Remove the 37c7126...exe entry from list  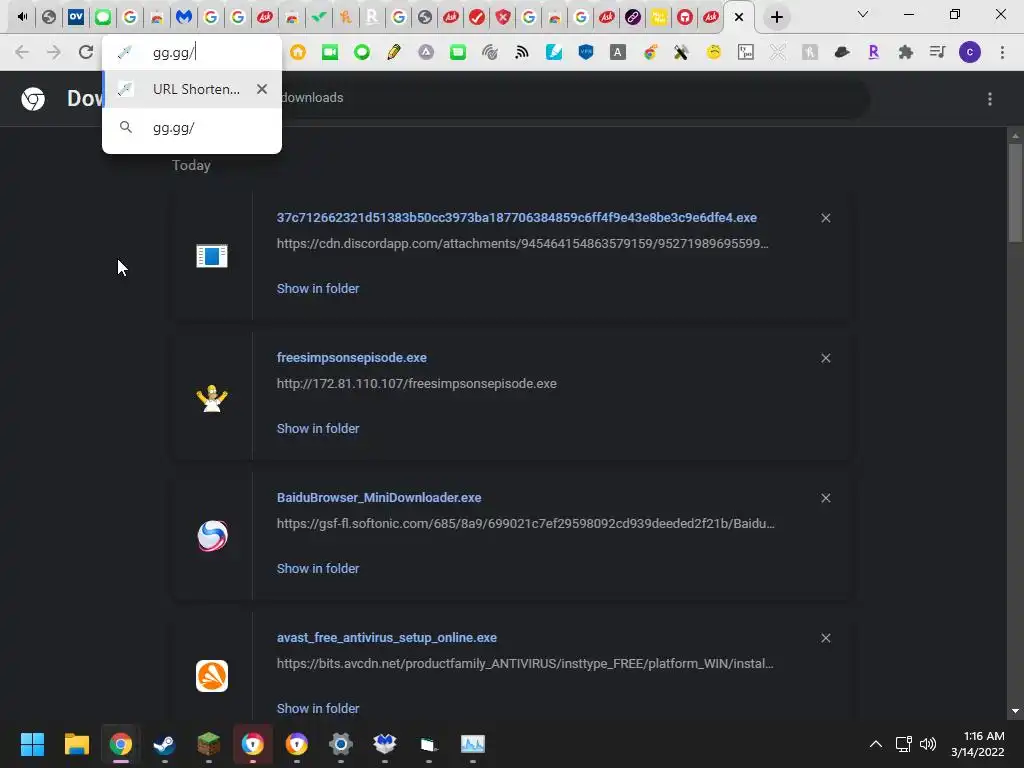coord(825,218)
